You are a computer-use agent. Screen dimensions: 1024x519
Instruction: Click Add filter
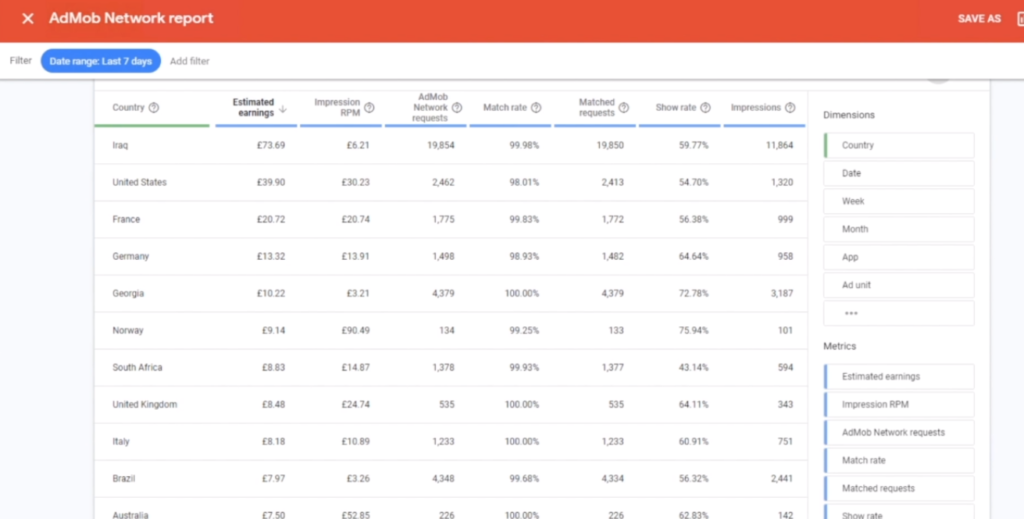click(189, 61)
